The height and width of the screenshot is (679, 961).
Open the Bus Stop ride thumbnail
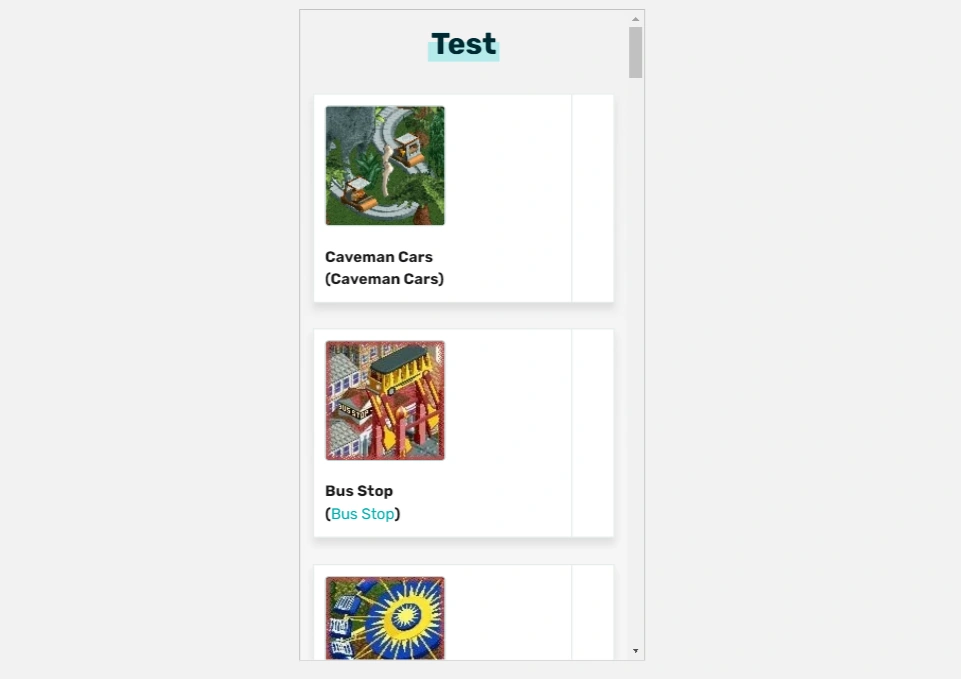click(x=385, y=400)
